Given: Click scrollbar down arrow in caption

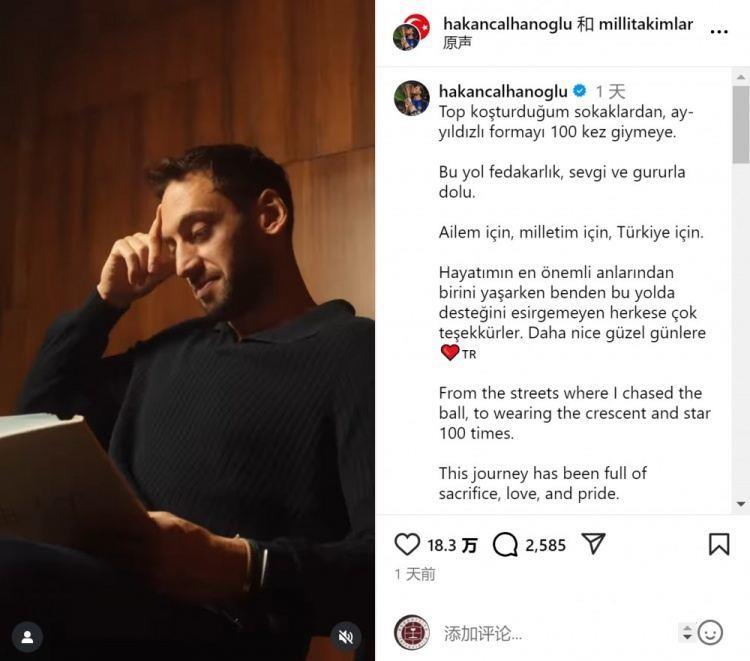Looking at the screenshot, I should (x=740, y=504).
